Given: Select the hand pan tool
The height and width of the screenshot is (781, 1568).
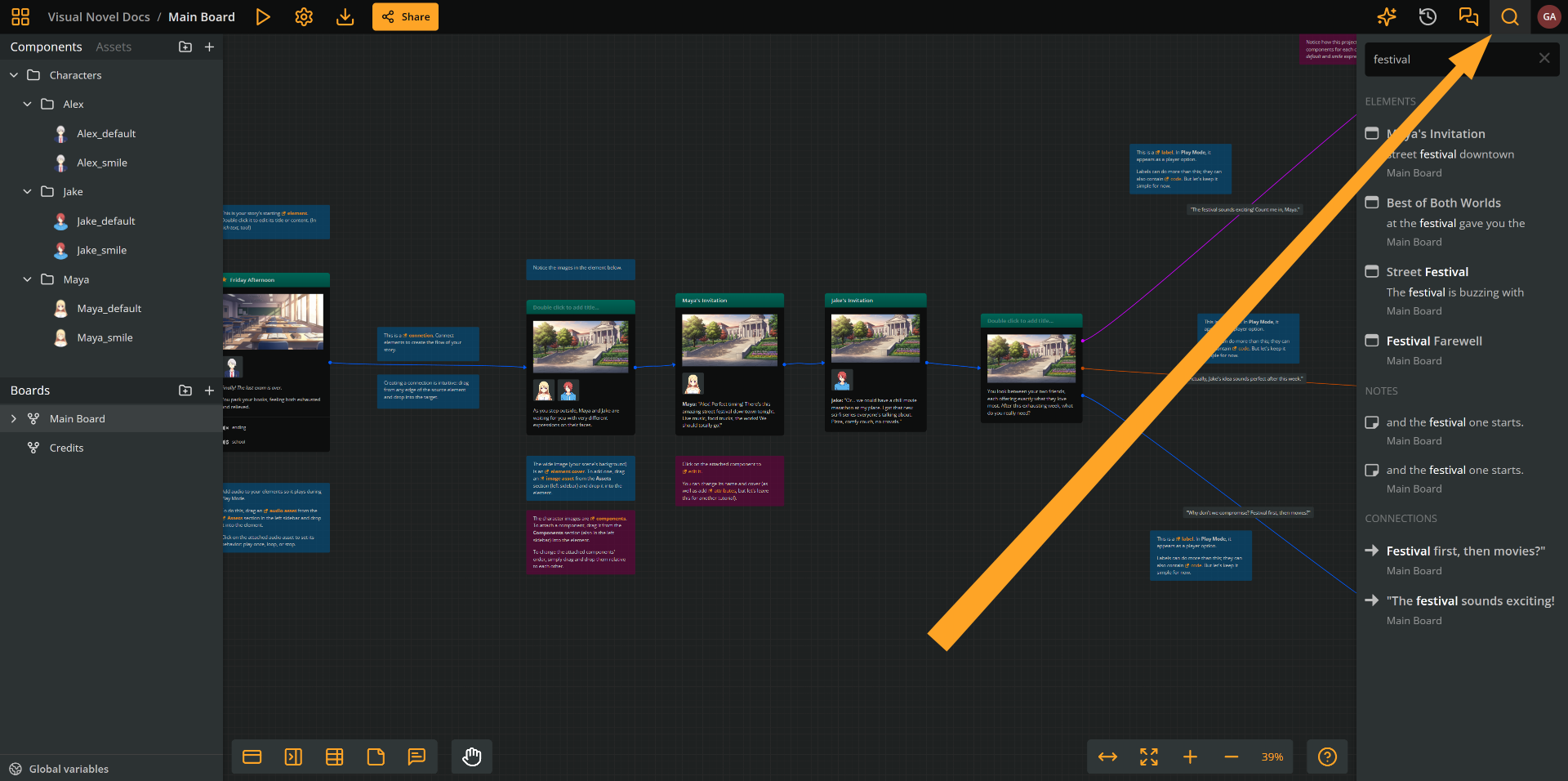Looking at the screenshot, I should click(471, 756).
